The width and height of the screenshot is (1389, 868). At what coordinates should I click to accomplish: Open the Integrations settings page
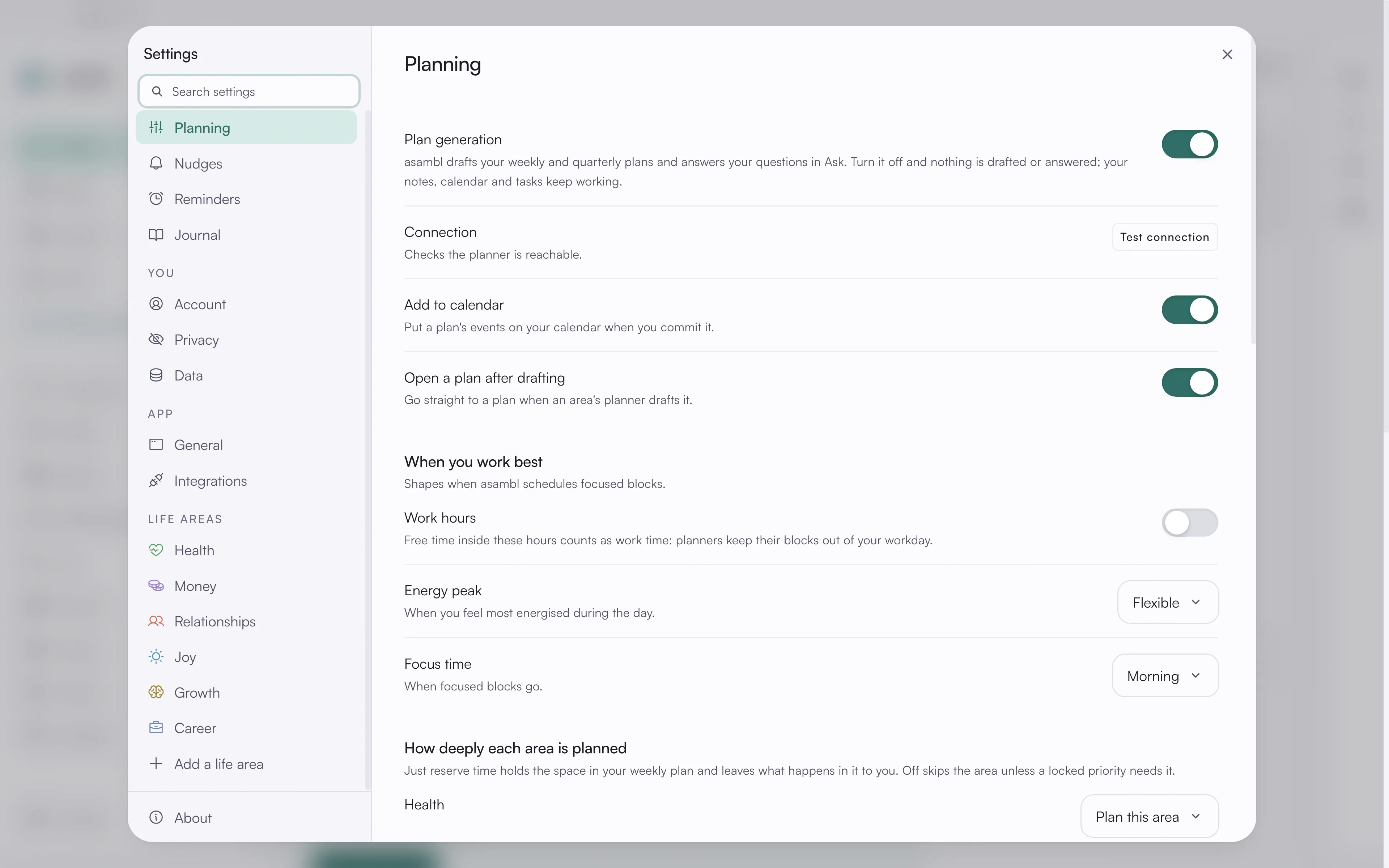click(246, 481)
